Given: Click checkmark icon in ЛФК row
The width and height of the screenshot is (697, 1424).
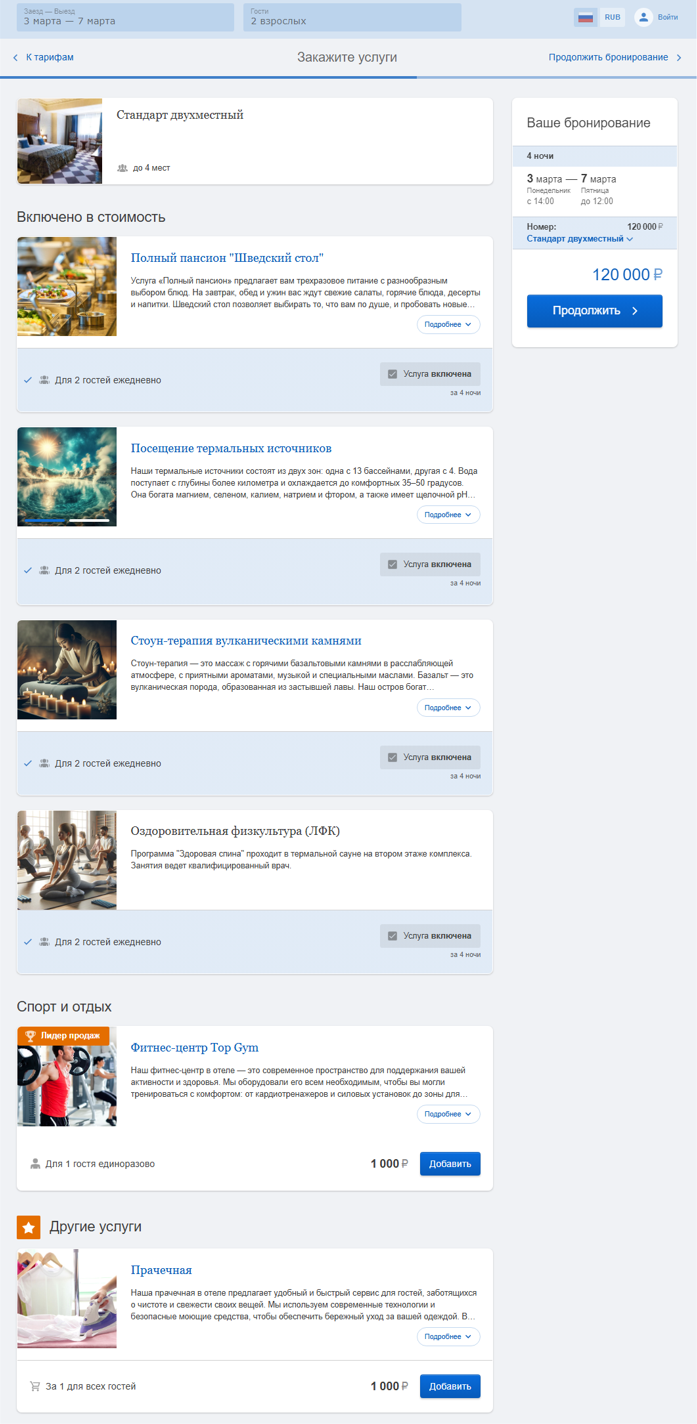Looking at the screenshot, I should pyautogui.click(x=28, y=942).
